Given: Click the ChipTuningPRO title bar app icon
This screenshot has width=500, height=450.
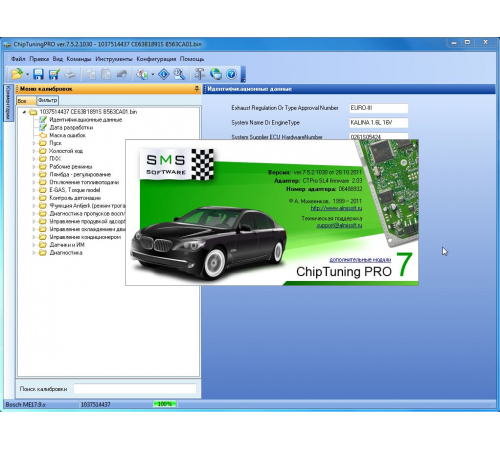Looking at the screenshot, I should [7, 45].
